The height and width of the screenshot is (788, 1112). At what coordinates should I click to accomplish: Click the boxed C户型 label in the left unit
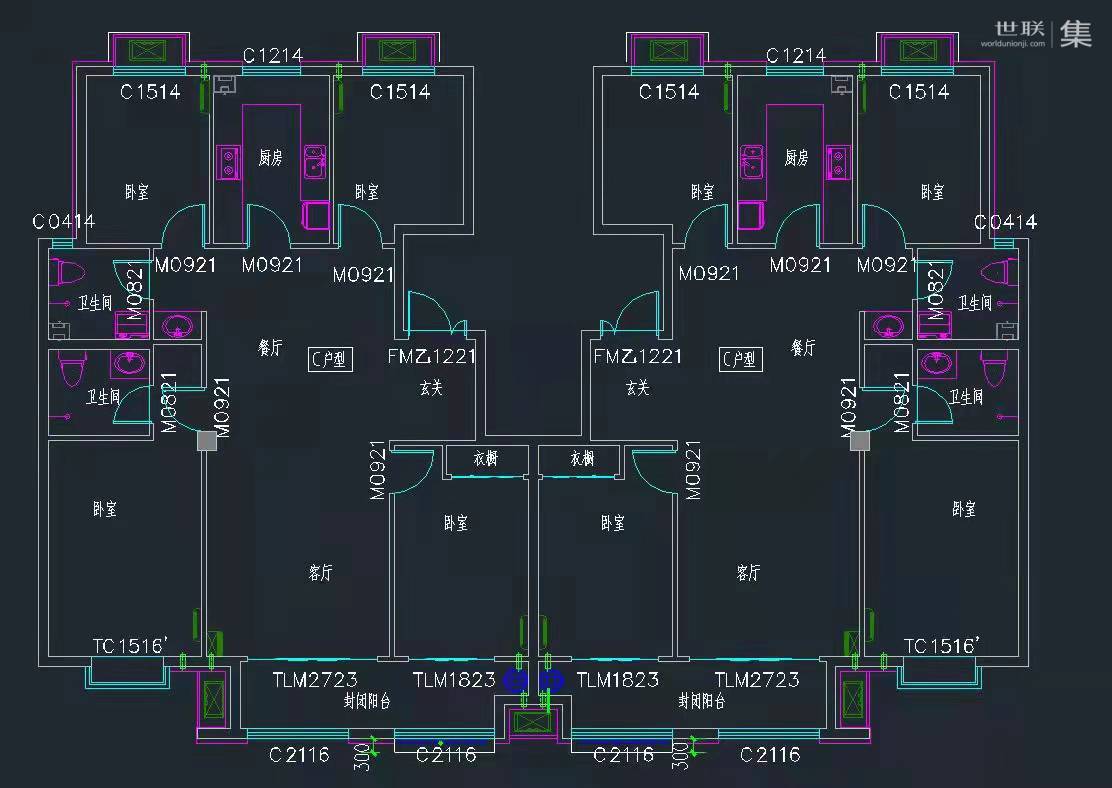328,359
